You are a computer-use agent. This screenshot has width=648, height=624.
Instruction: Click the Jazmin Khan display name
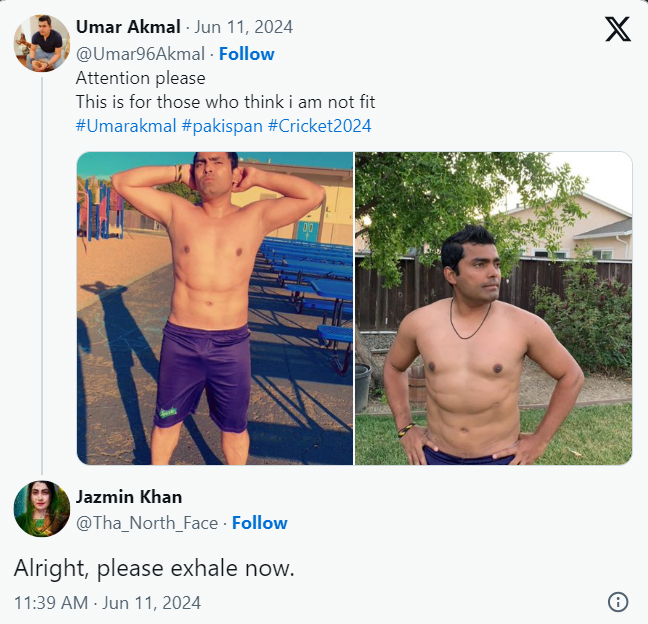[x=129, y=497]
